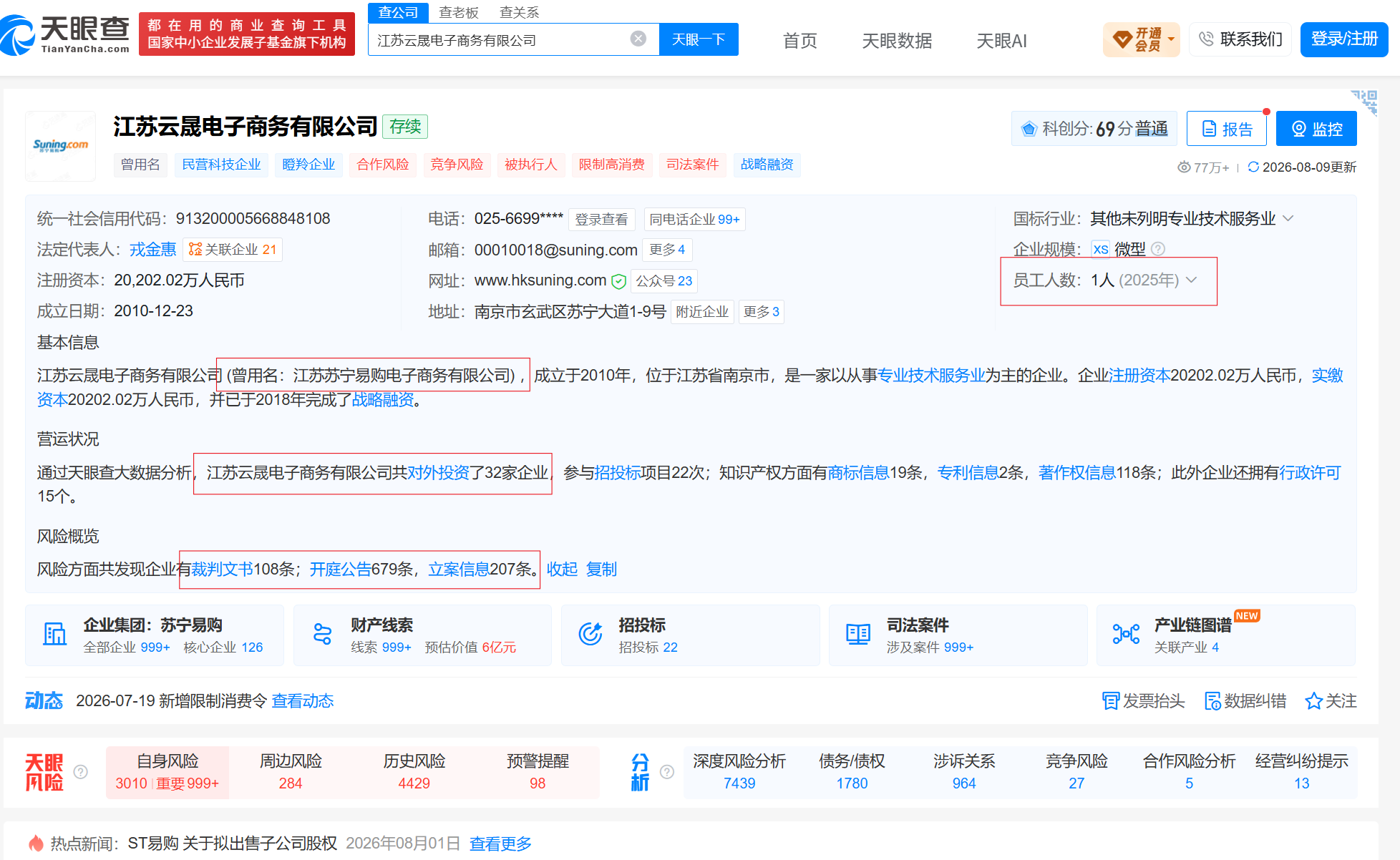1400x860 pixels.
Task: Click the 分析 help question icon
Action: (667, 772)
